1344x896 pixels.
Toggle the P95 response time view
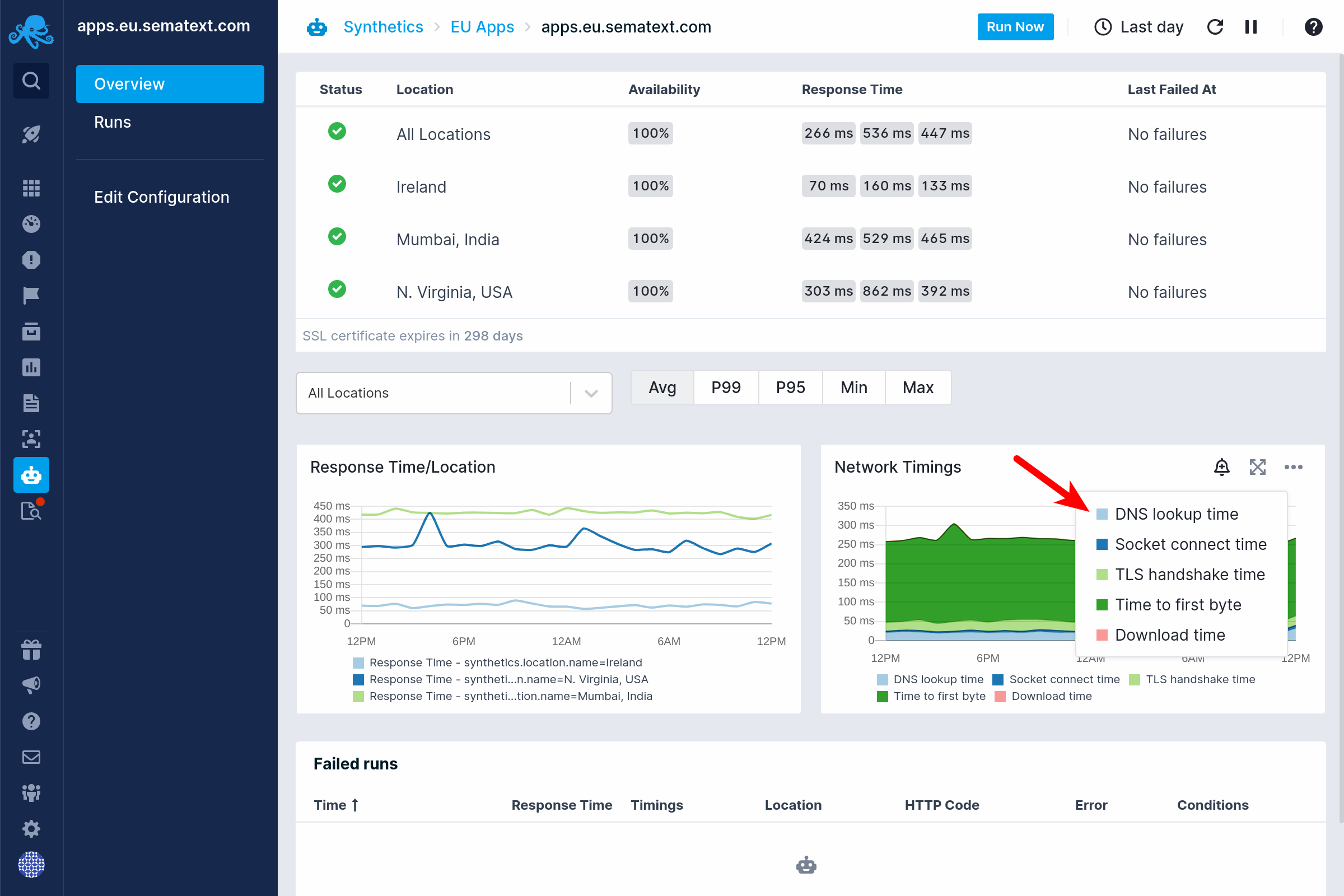(789, 388)
